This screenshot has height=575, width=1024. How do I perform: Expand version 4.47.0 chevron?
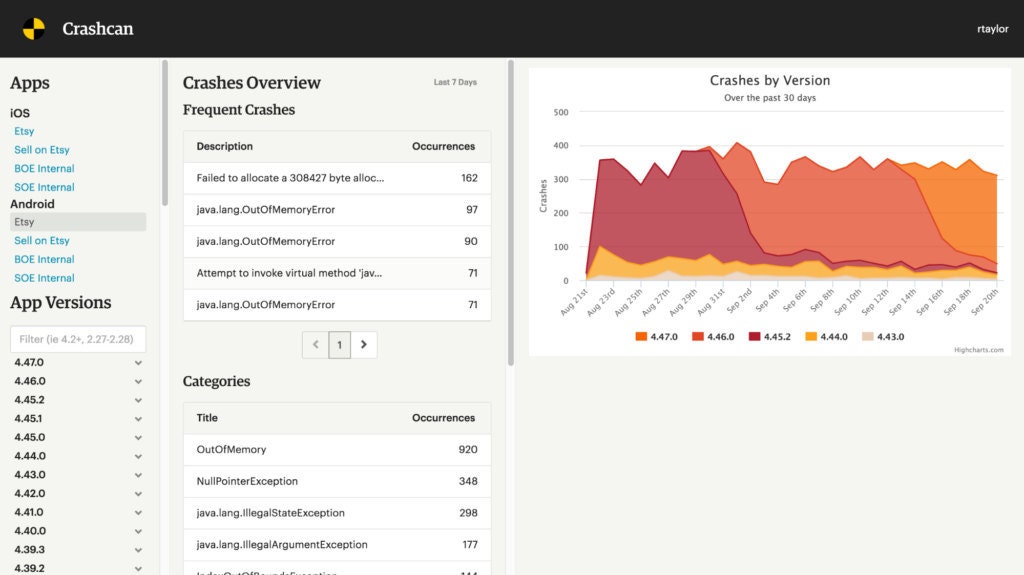point(138,363)
